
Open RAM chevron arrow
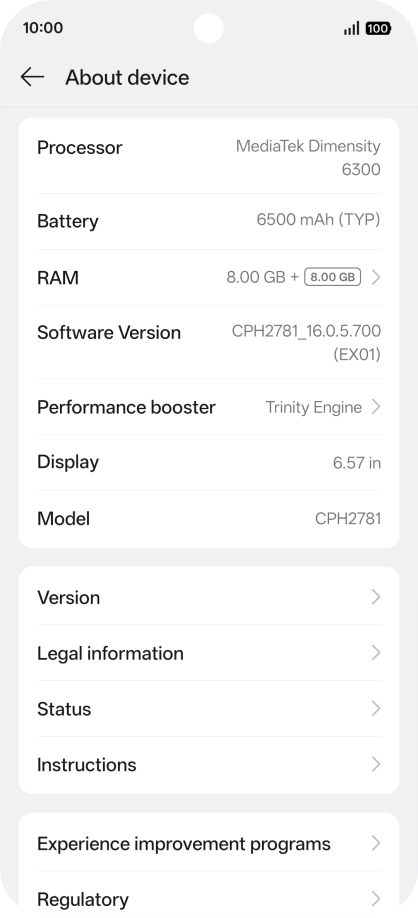[x=376, y=277]
